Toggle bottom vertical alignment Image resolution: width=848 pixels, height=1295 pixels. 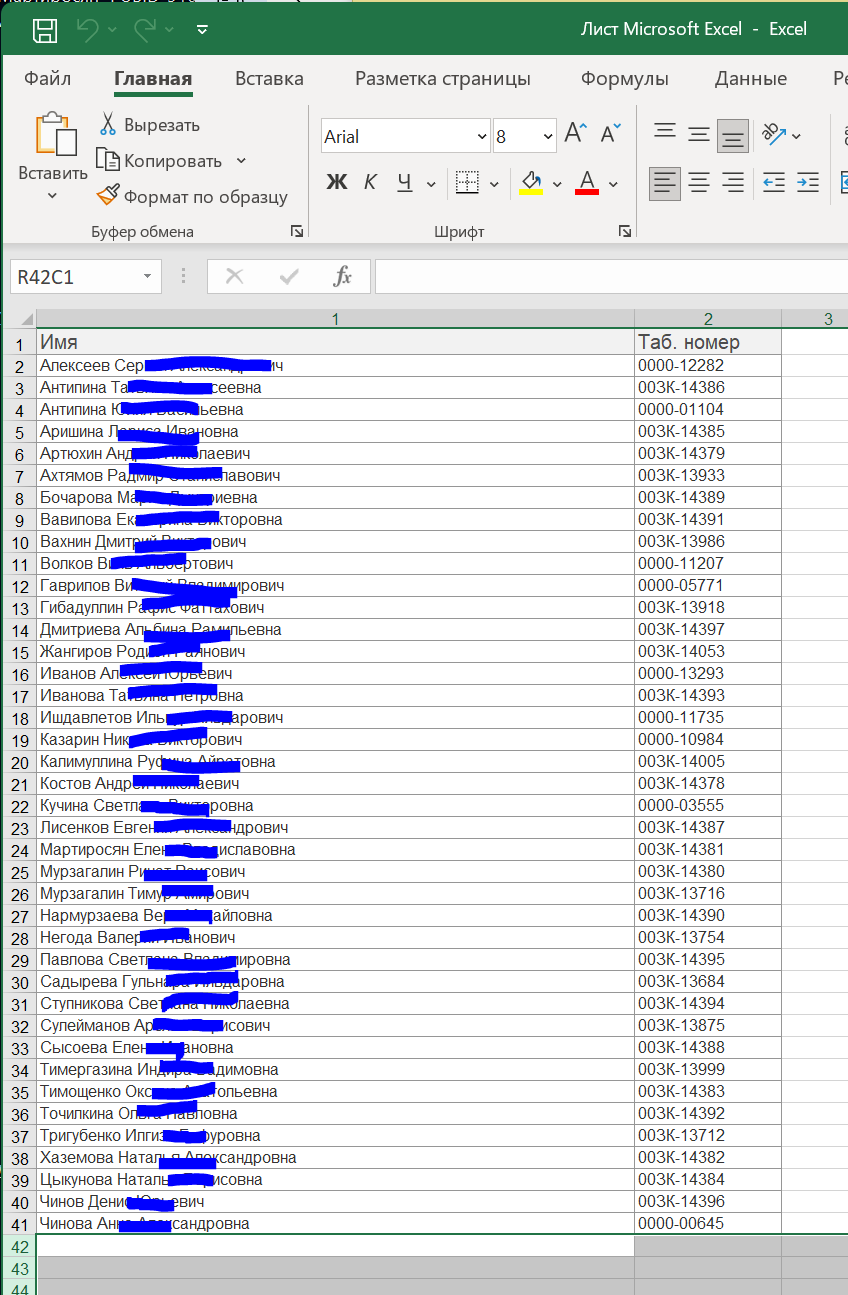click(733, 134)
